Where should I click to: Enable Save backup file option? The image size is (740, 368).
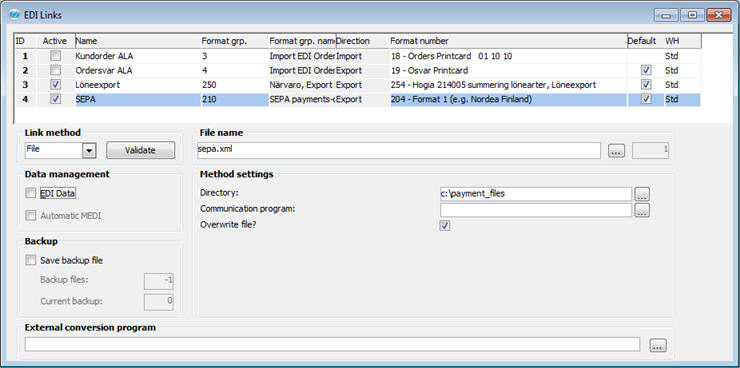[x=31, y=260]
